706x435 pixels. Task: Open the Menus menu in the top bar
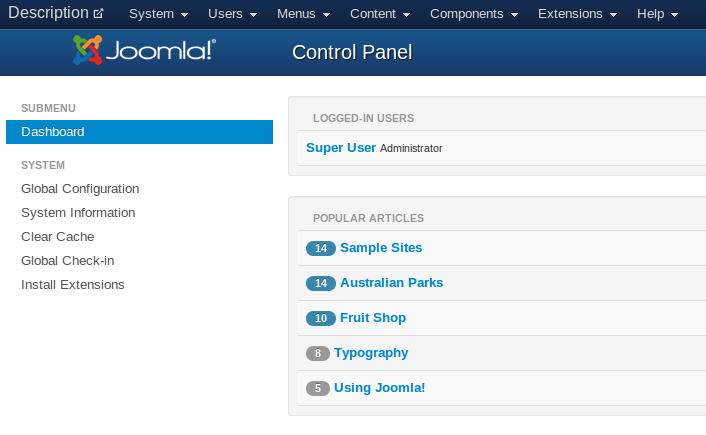303,14
